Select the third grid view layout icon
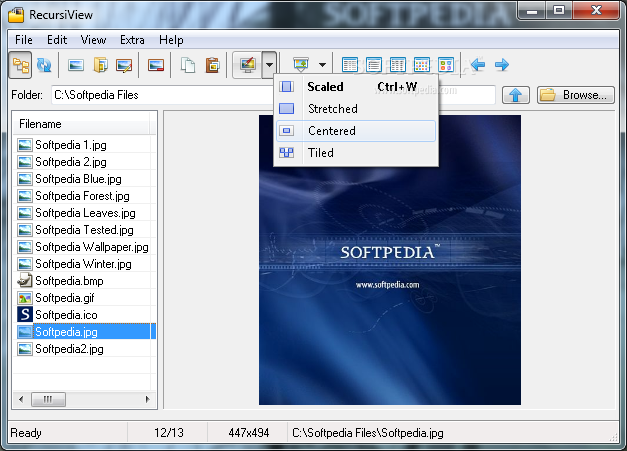Image resolution: width=627 pixels, height=451 pixels. pyautogui.click(x=397, y=65)
